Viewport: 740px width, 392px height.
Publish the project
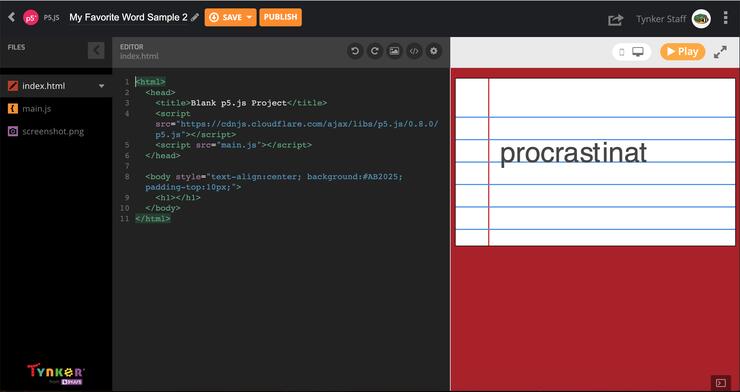[280, 17]
